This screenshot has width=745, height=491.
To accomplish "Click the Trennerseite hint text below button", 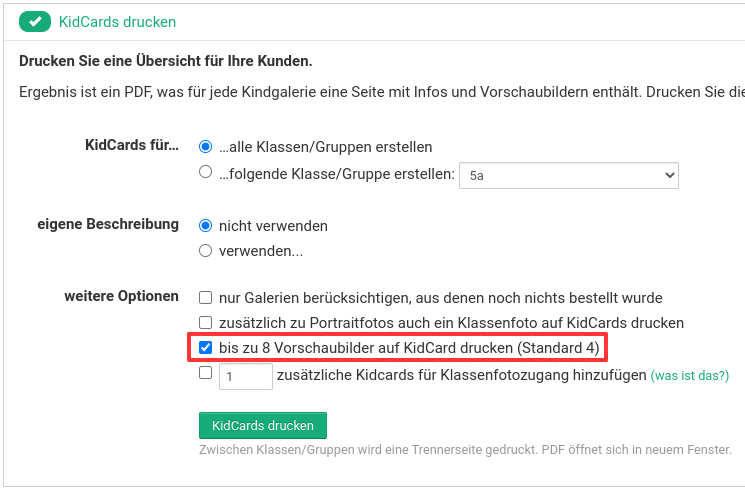I will pos(465,449).
